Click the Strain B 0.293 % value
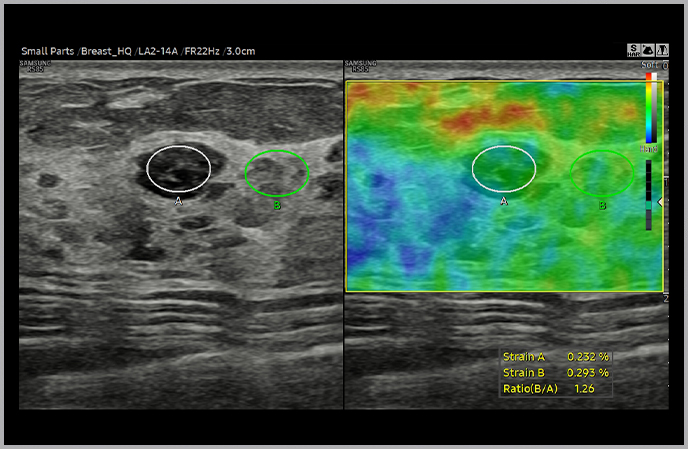The height and width of the screenshot is (449, 688). [588, 372]
